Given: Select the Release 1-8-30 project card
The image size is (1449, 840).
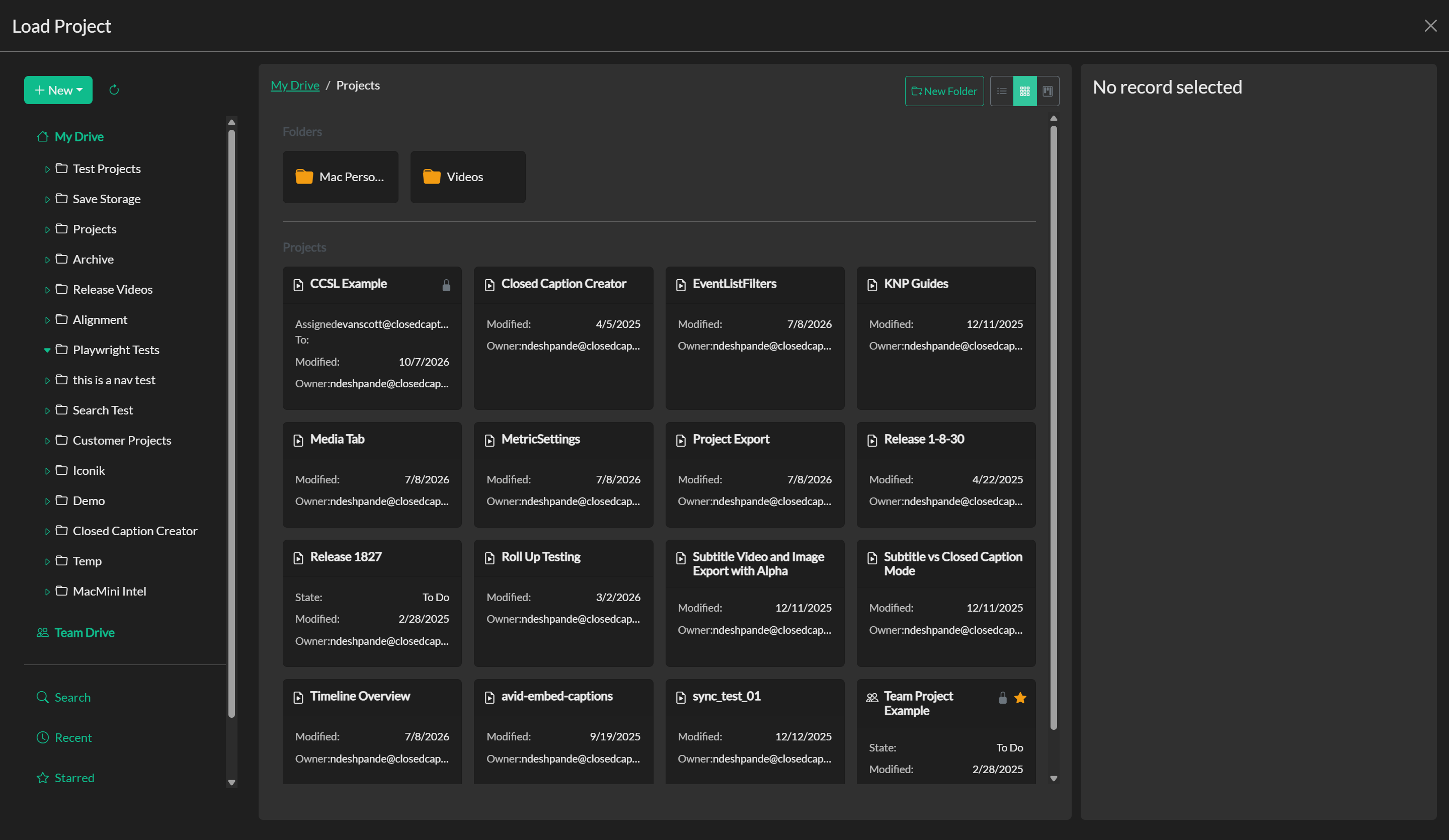Looking at the screenshot, I should coord(946,475).
